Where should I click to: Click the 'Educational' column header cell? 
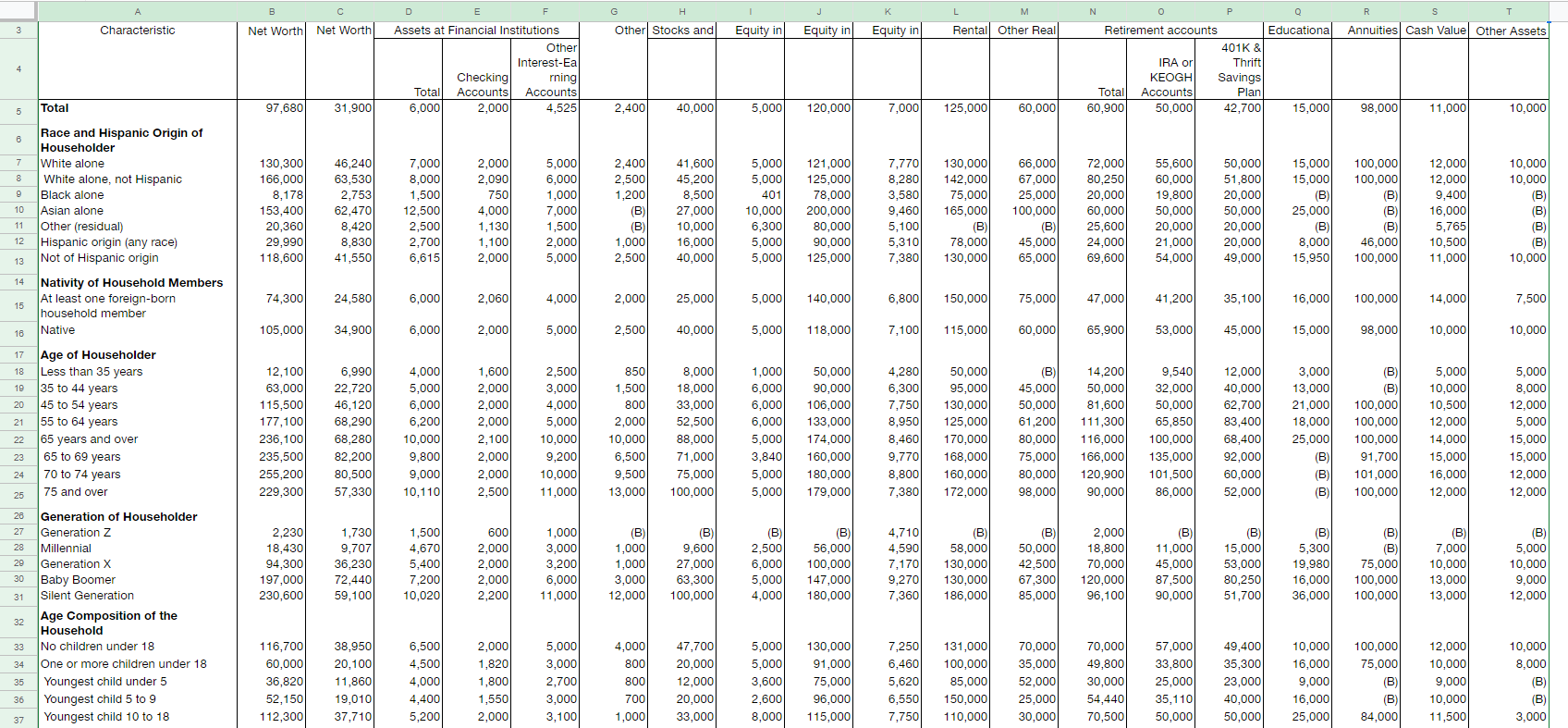pos(1298,31)
